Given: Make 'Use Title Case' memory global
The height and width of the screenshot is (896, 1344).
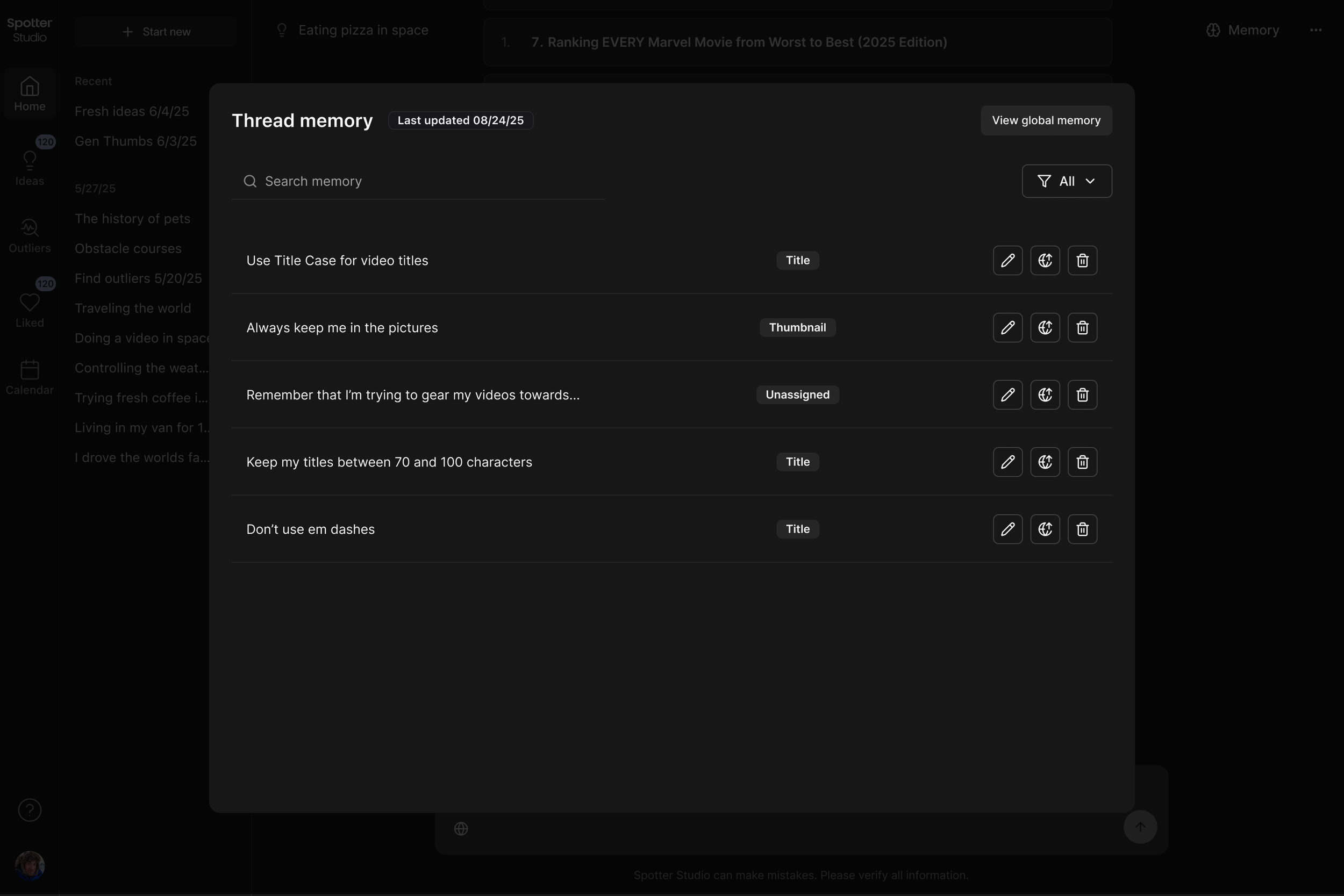Looking at the screenshot, I should tap(1045, 261).
